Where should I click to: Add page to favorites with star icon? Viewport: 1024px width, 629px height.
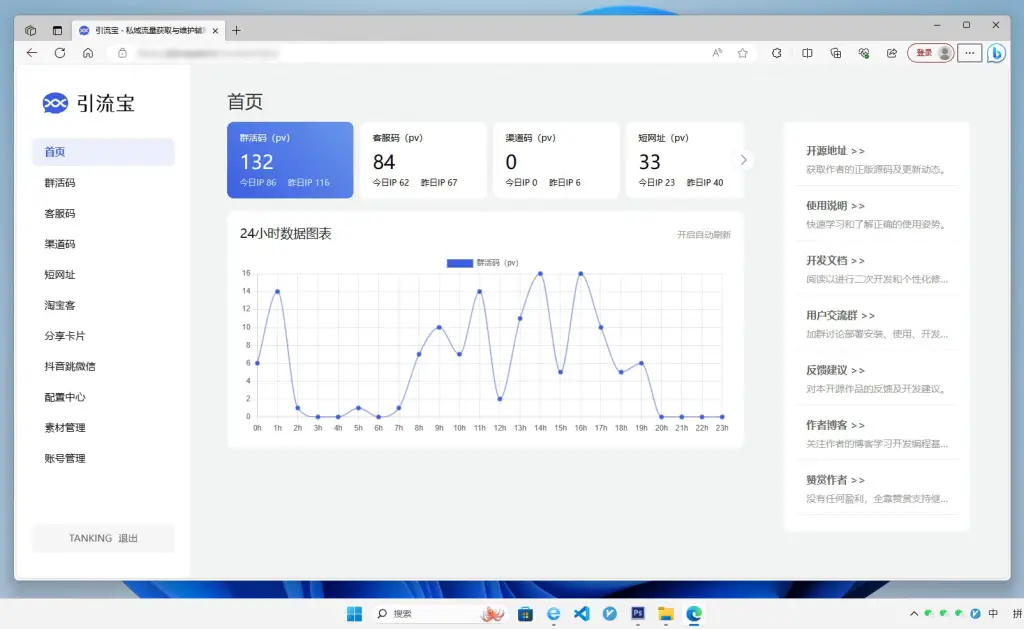pyautogui.click(x=742, y=53)
